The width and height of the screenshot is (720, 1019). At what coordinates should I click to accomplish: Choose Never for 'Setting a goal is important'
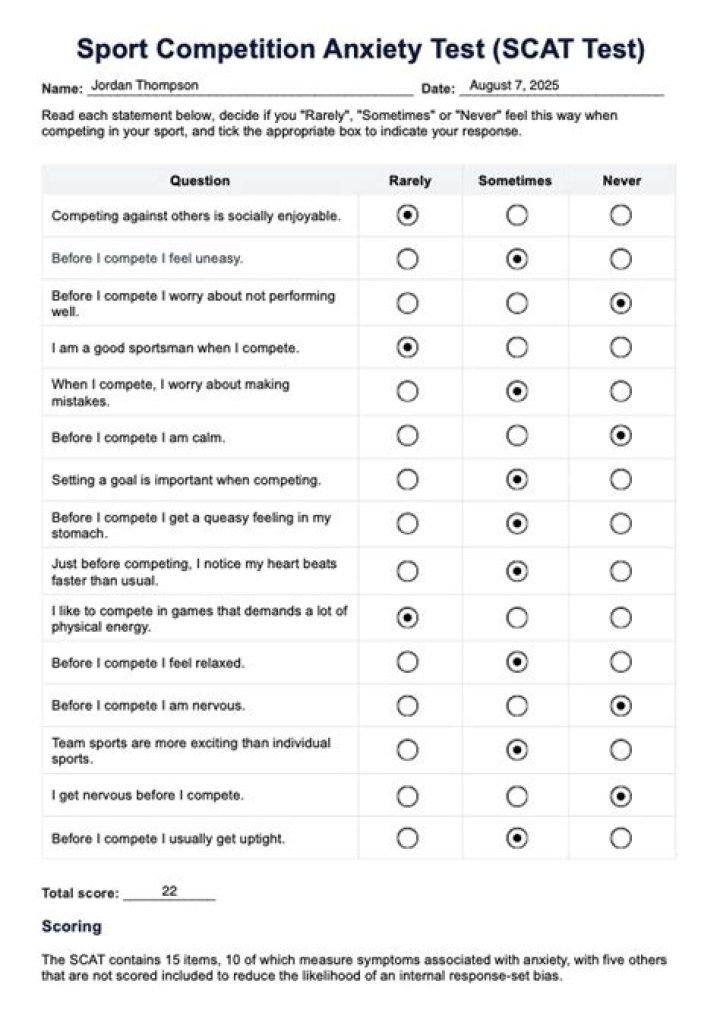(621, 480)
